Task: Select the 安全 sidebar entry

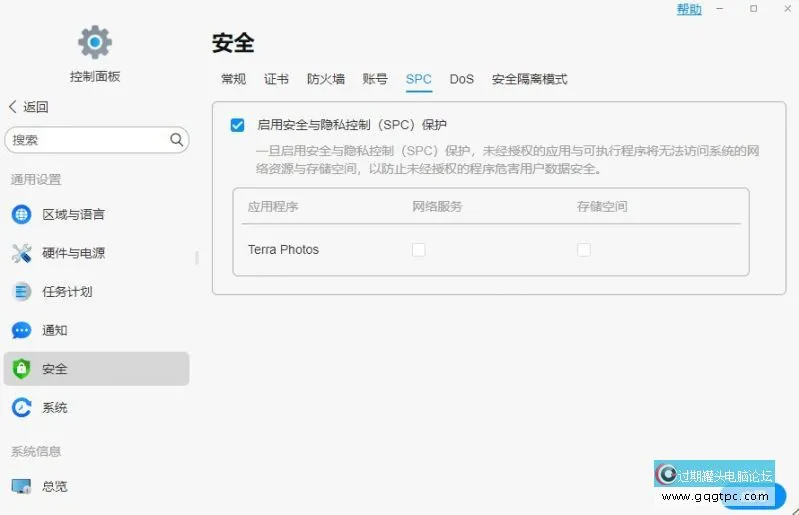Action: click(96, 369)
